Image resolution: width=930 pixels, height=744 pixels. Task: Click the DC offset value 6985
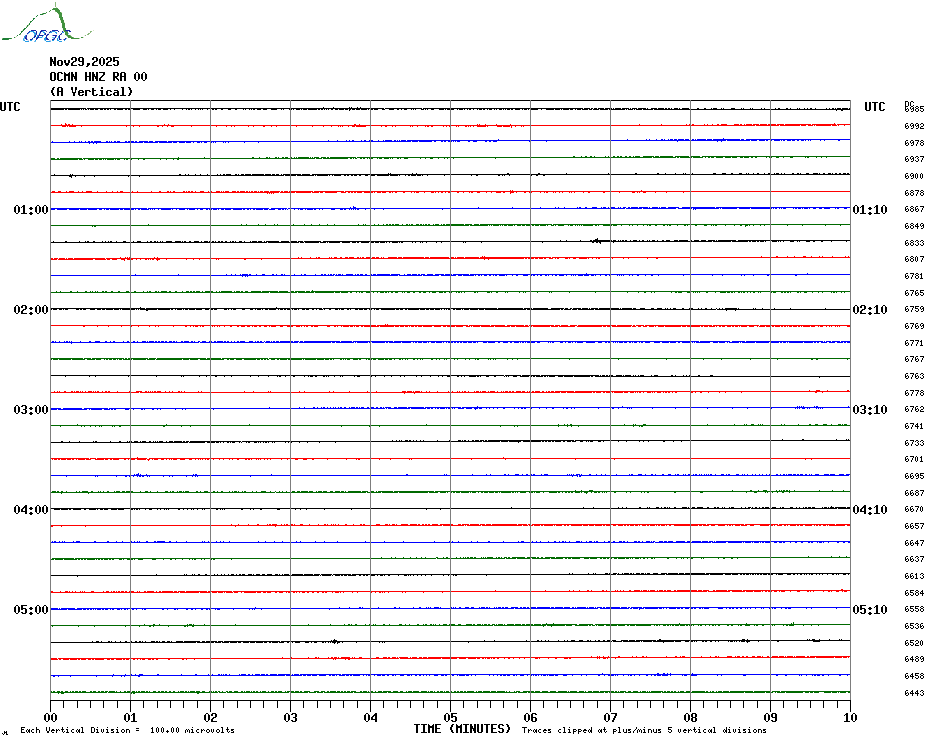point(914,109)
